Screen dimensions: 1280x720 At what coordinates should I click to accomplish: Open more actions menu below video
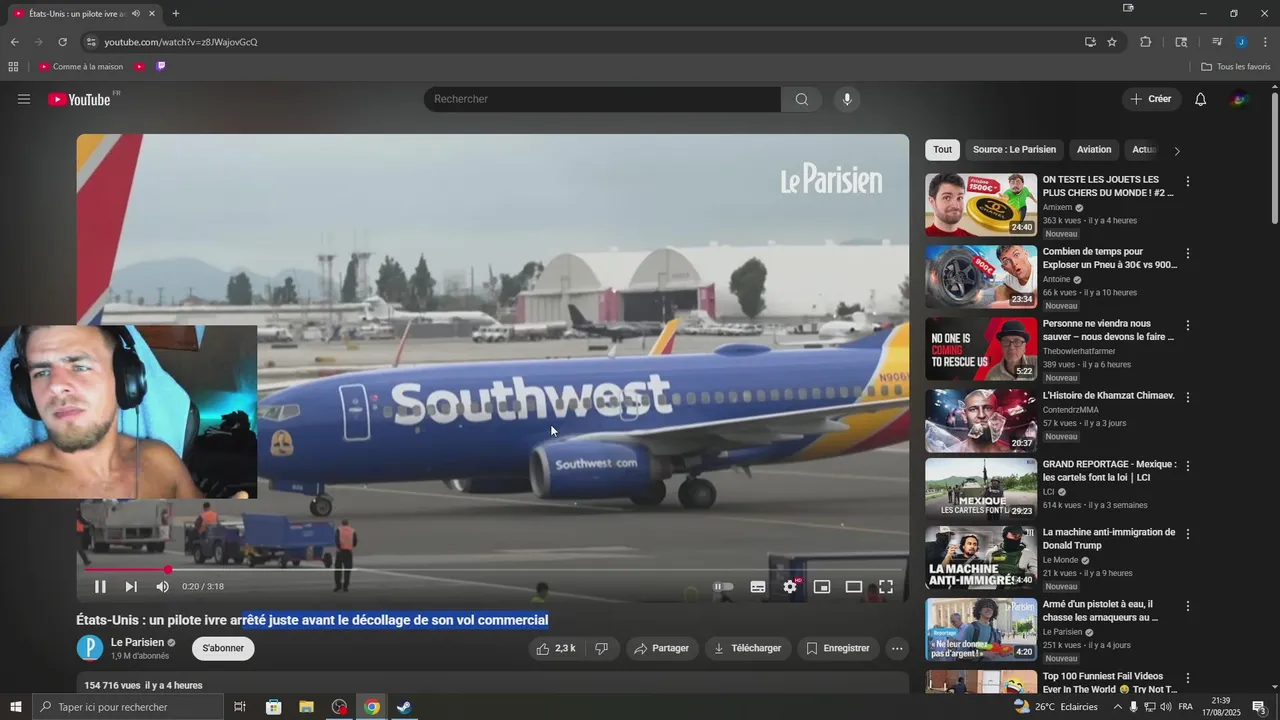tap(897, 648)
